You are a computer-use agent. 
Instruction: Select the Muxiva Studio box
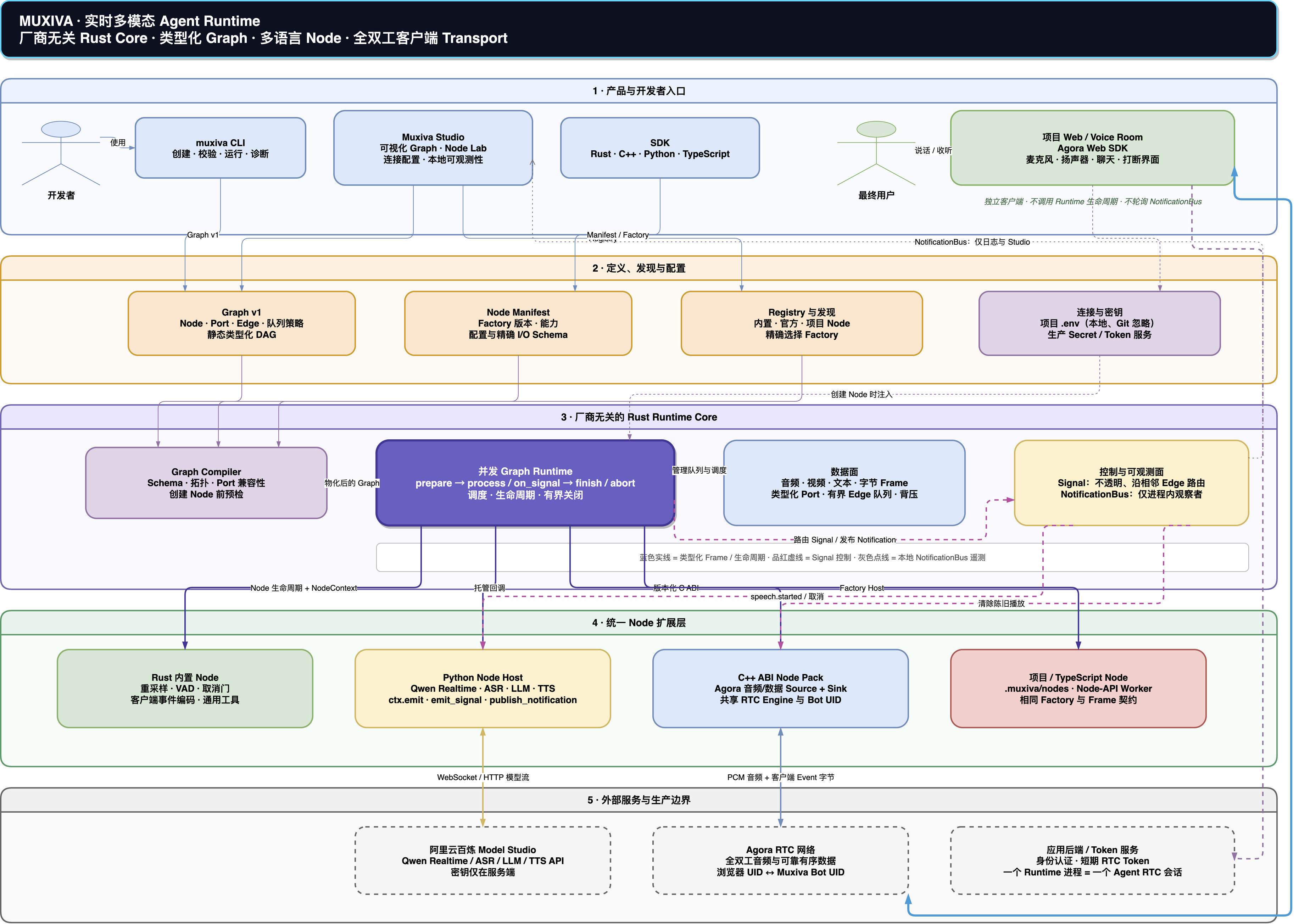point(433,148)
